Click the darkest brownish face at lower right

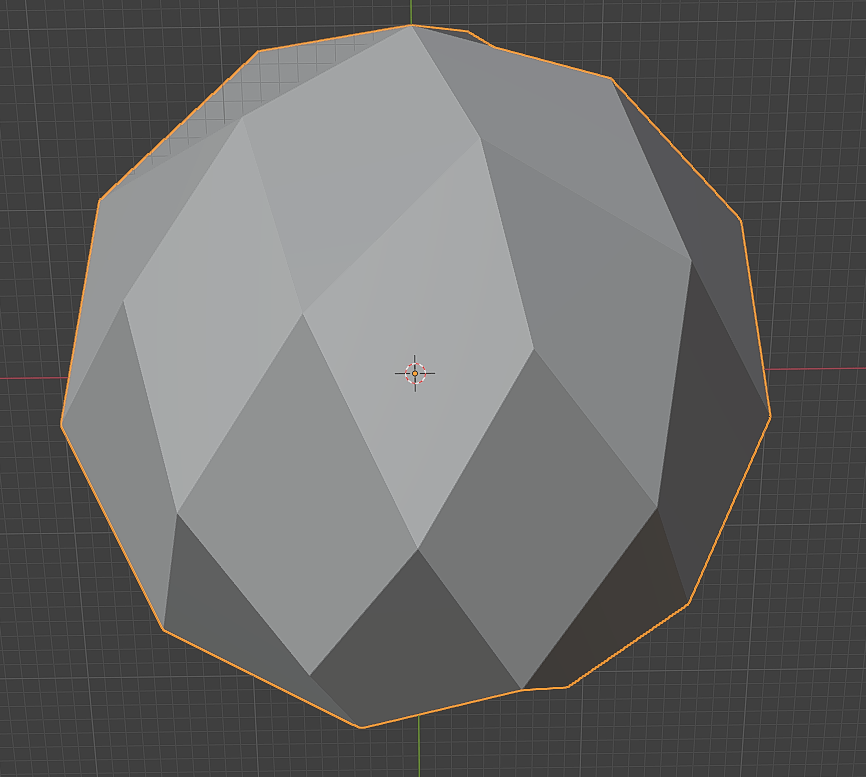tap(610, 610)
